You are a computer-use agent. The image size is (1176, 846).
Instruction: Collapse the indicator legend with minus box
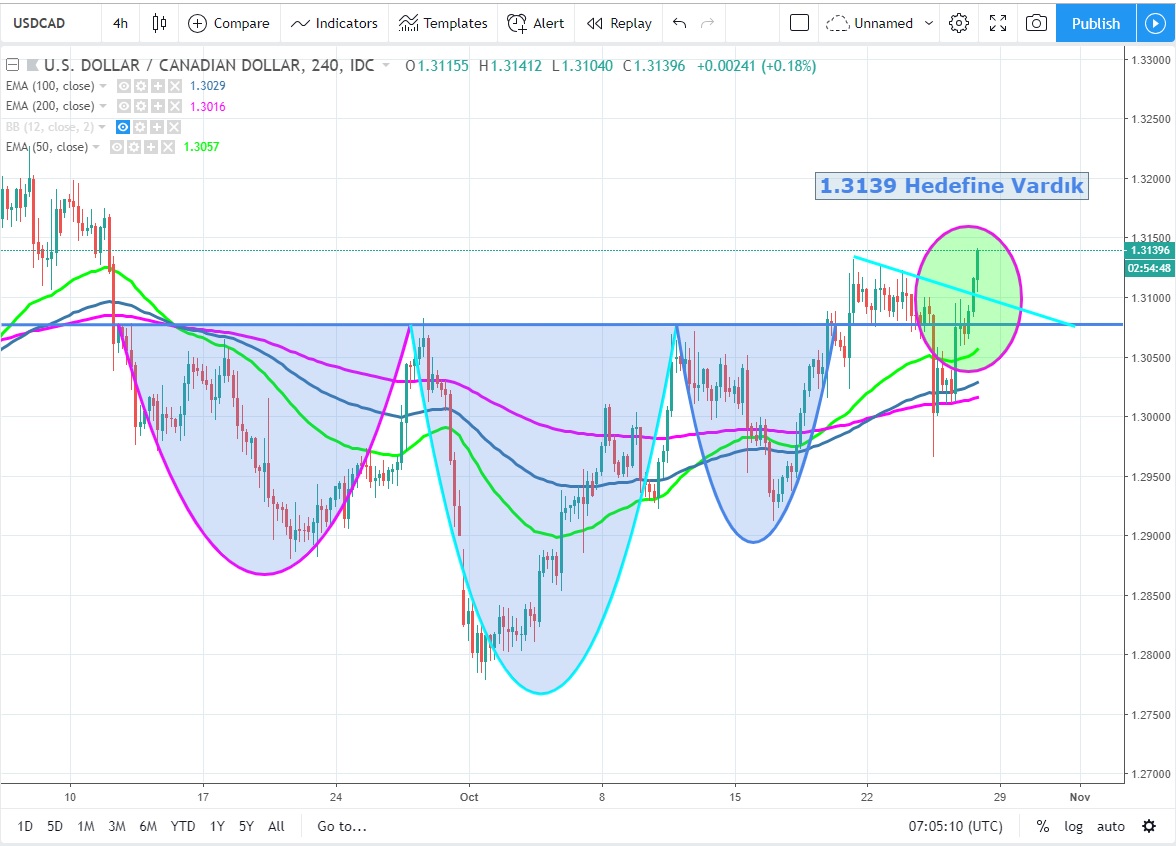click(12, 66)
